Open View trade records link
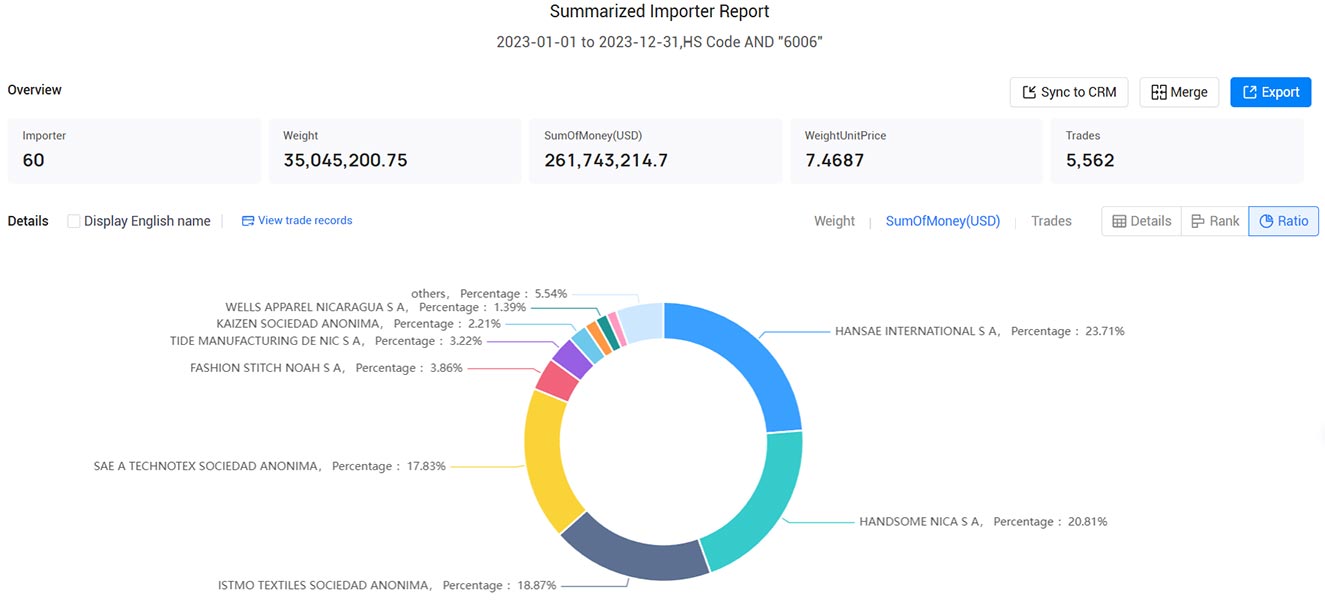 [297, 220]
